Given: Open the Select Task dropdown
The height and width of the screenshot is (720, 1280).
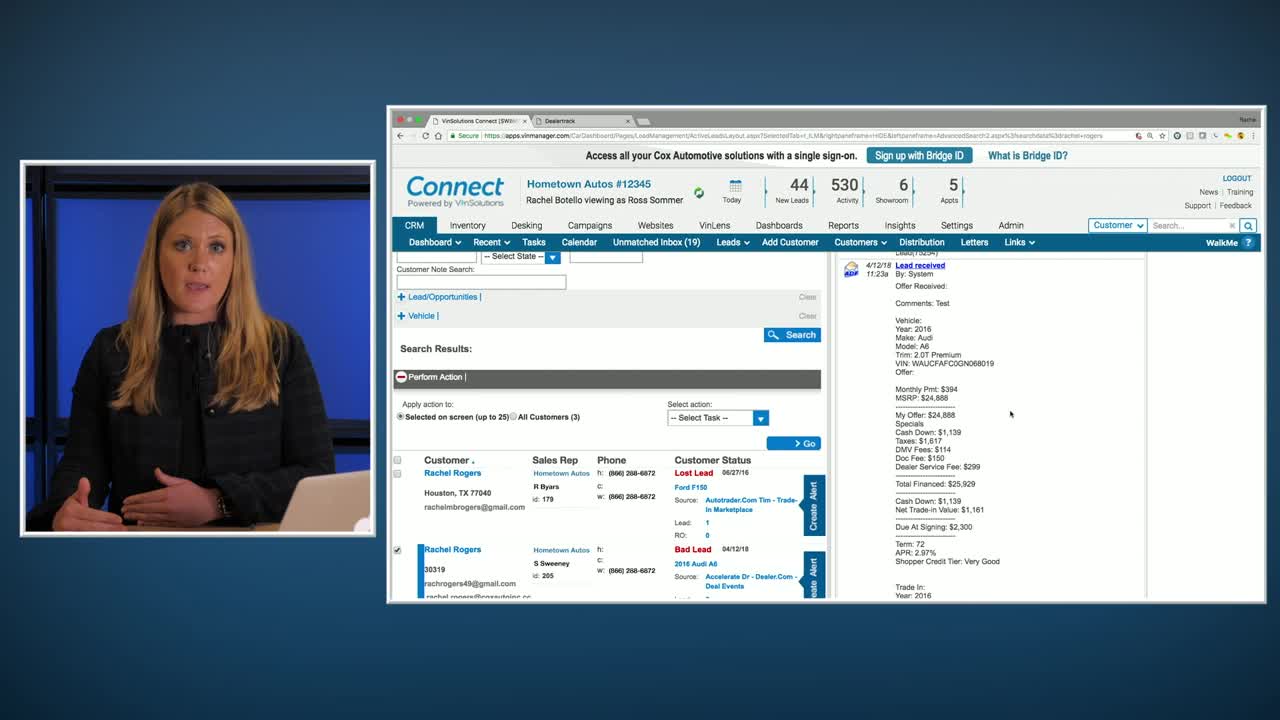Looking at the screenshot, I should (x=718, y=418).
